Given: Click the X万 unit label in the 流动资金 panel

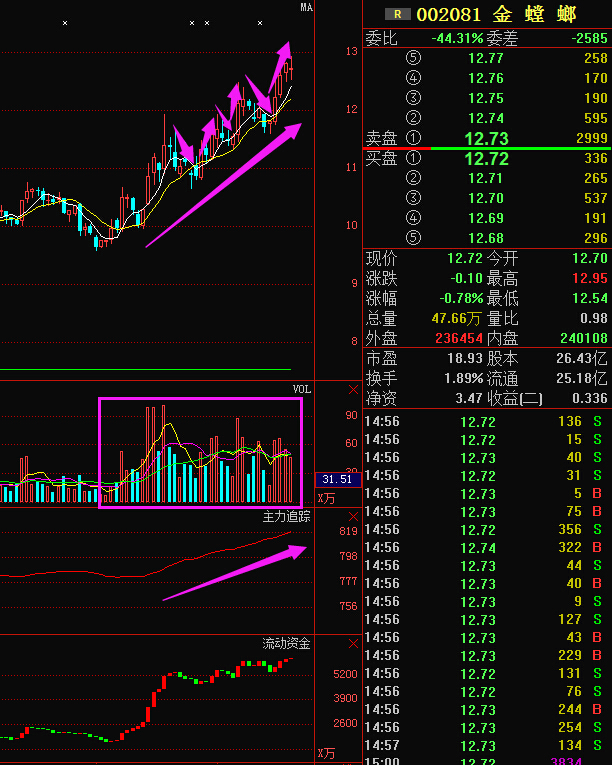Looking at the screenshot, I should [326, 753].
